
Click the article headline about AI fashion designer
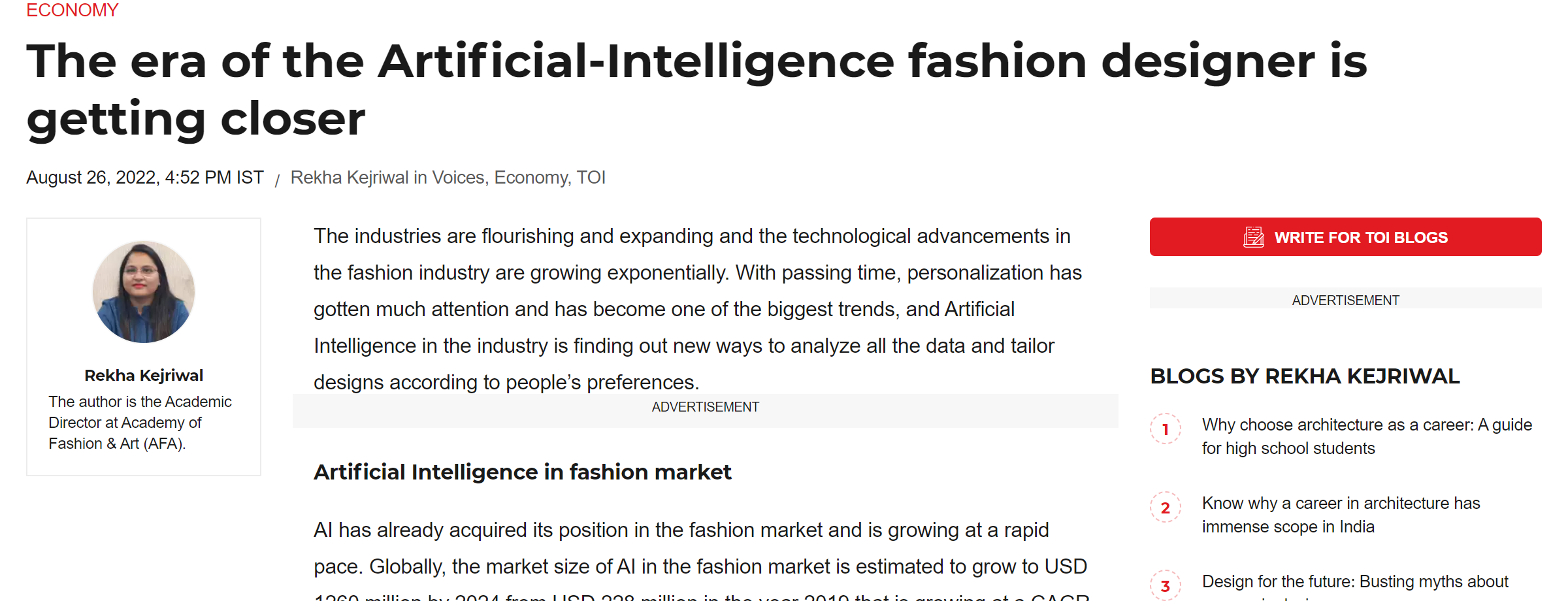click(696, 89)
